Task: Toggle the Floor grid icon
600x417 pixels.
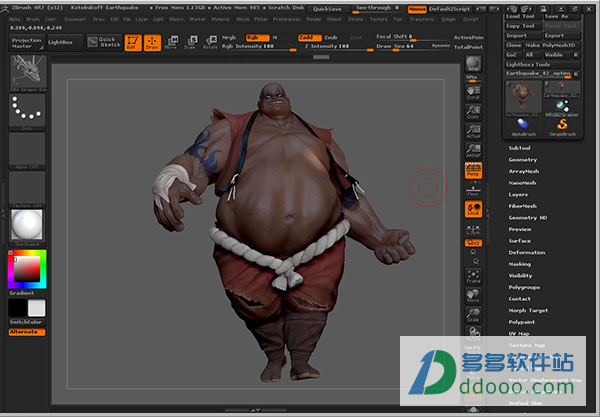Action: pyautogui.click(x=473, y=190)
